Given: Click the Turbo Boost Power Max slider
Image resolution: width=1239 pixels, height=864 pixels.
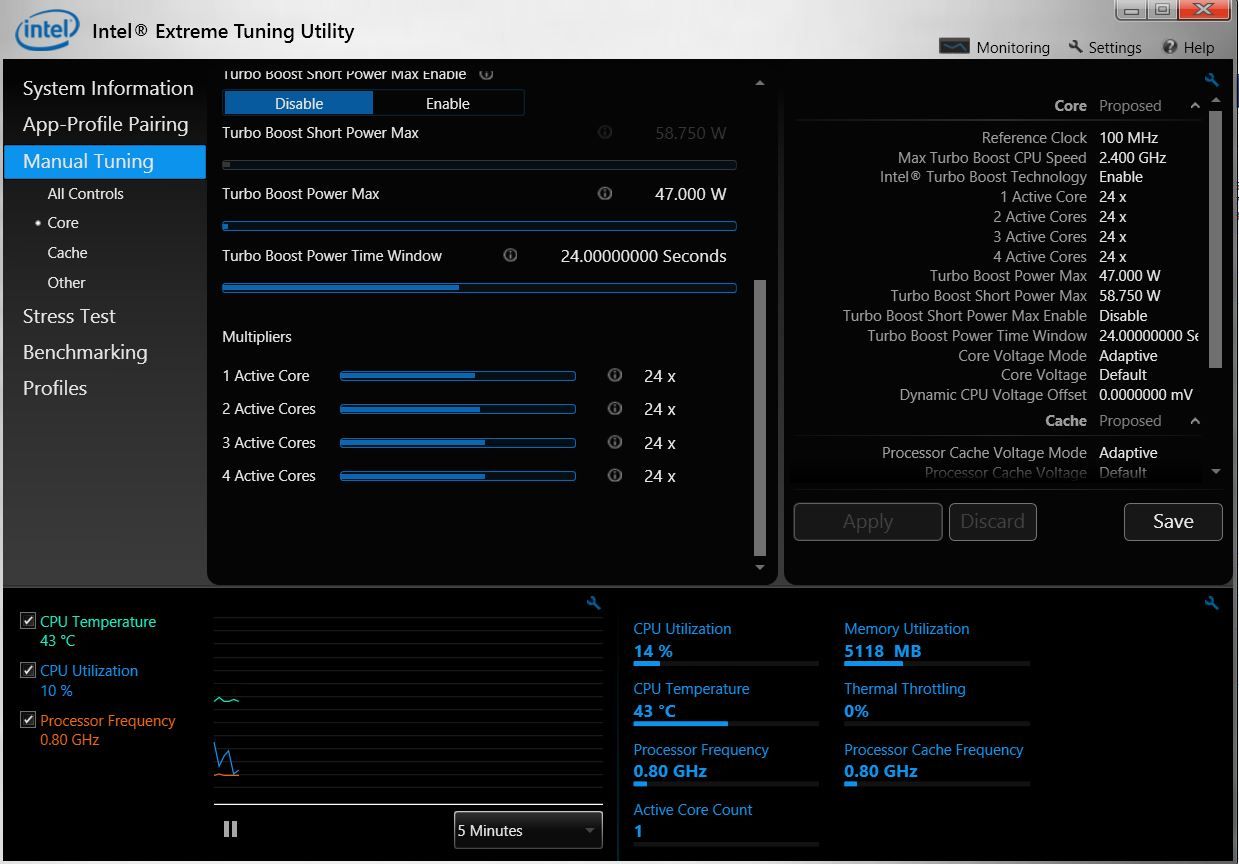Looking at the screenshot, I should click(x=479, y=226).
